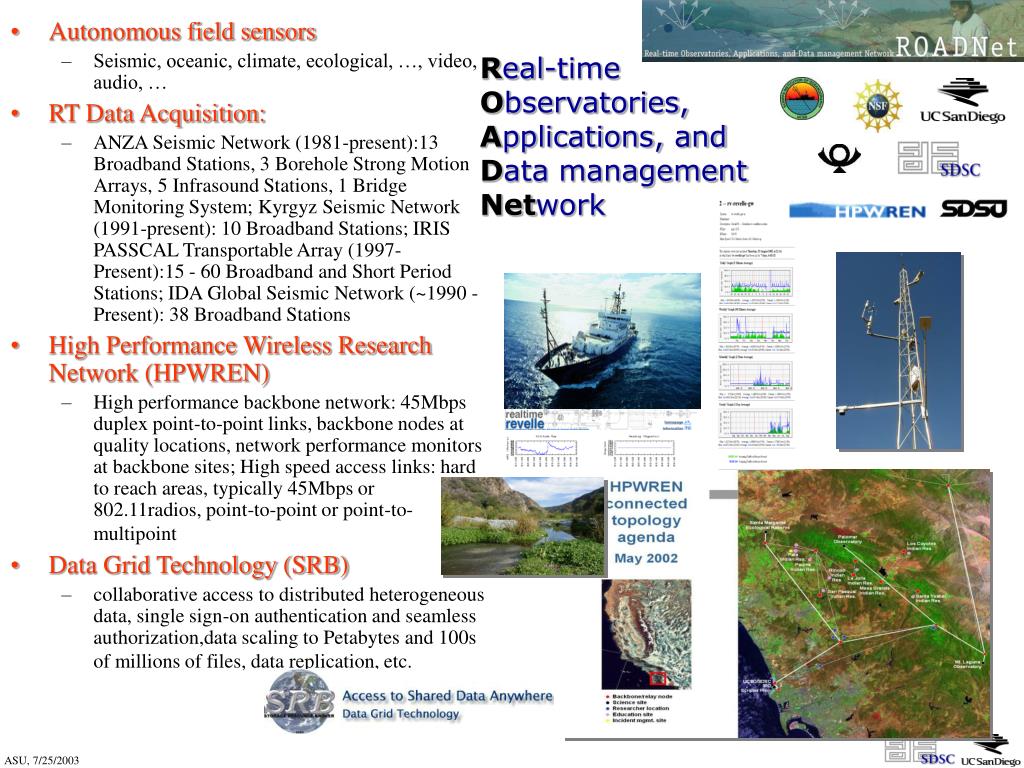Click the 'Network' title line
1024x768 pixels.
[543, 205]
